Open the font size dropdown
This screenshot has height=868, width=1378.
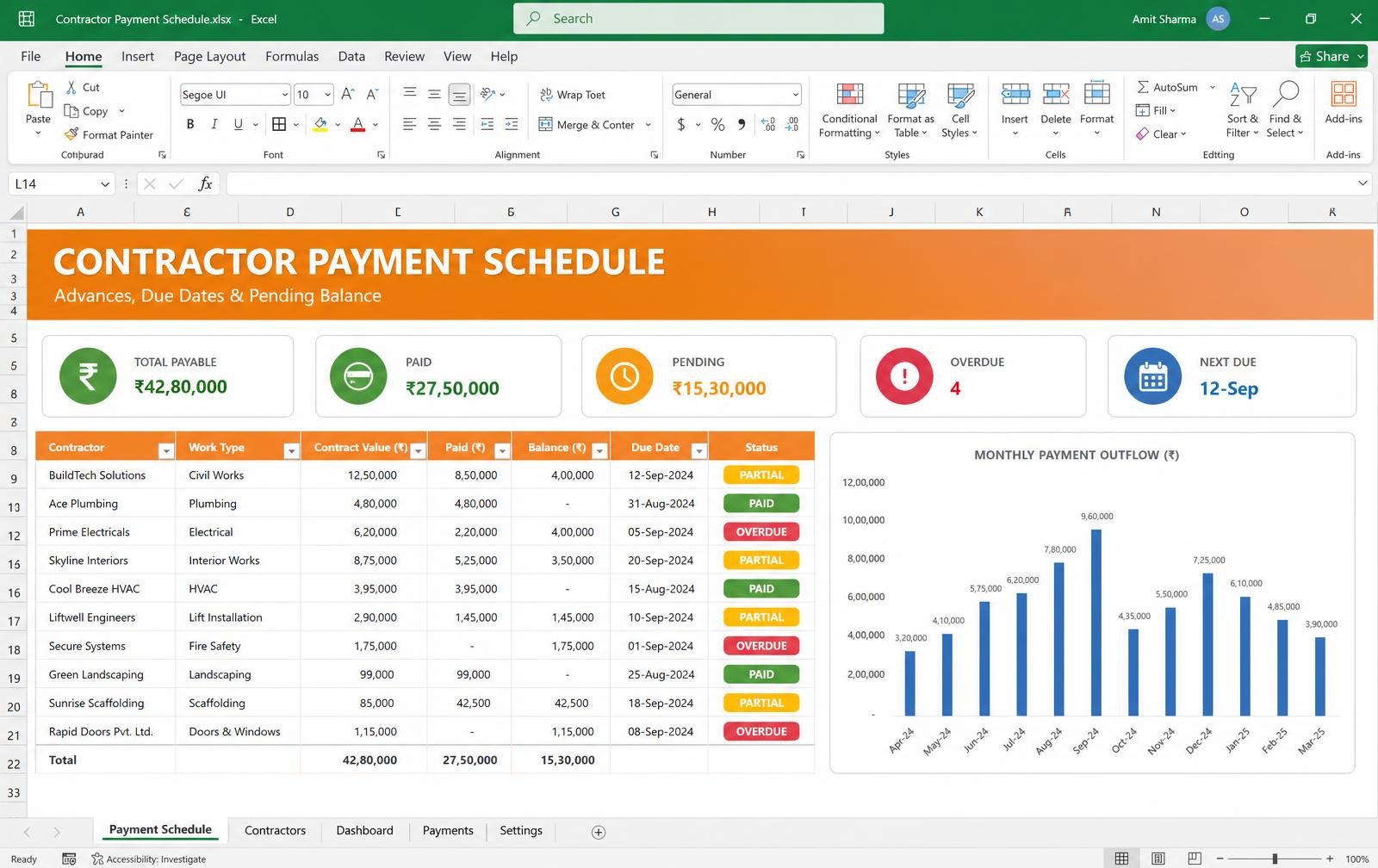(327, 95)
